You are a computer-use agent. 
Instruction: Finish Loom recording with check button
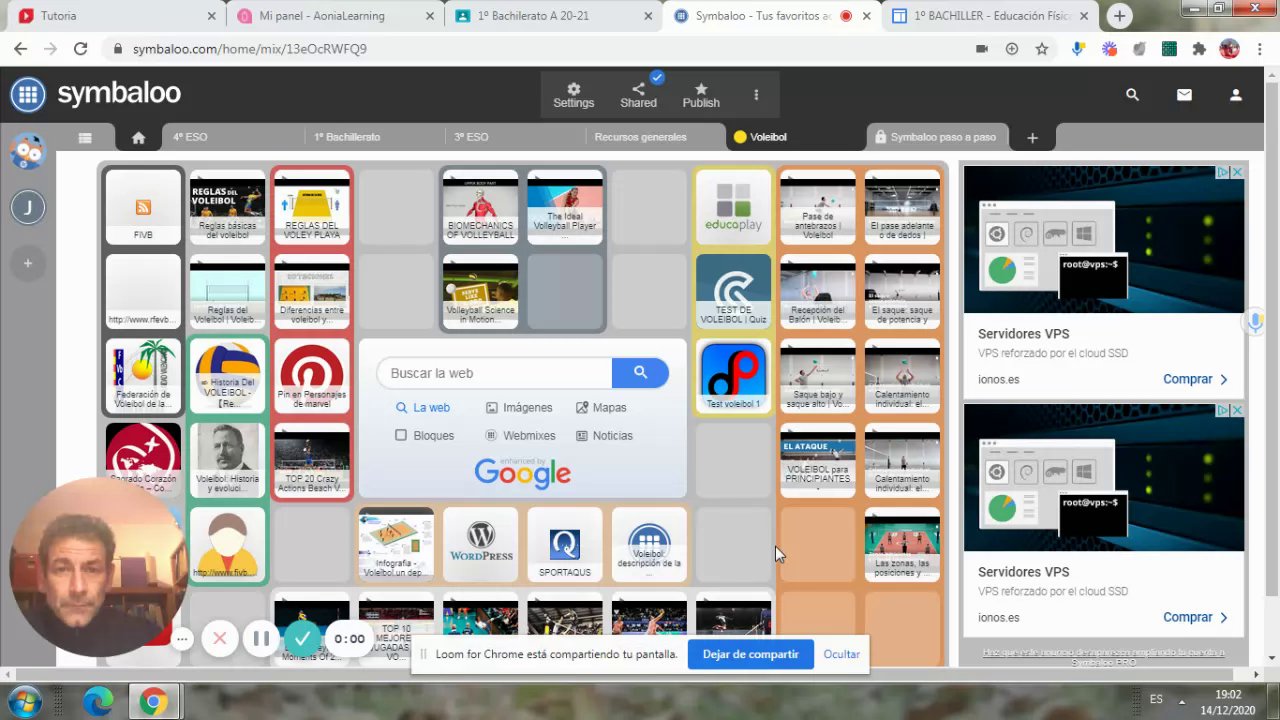coord(303,638)
